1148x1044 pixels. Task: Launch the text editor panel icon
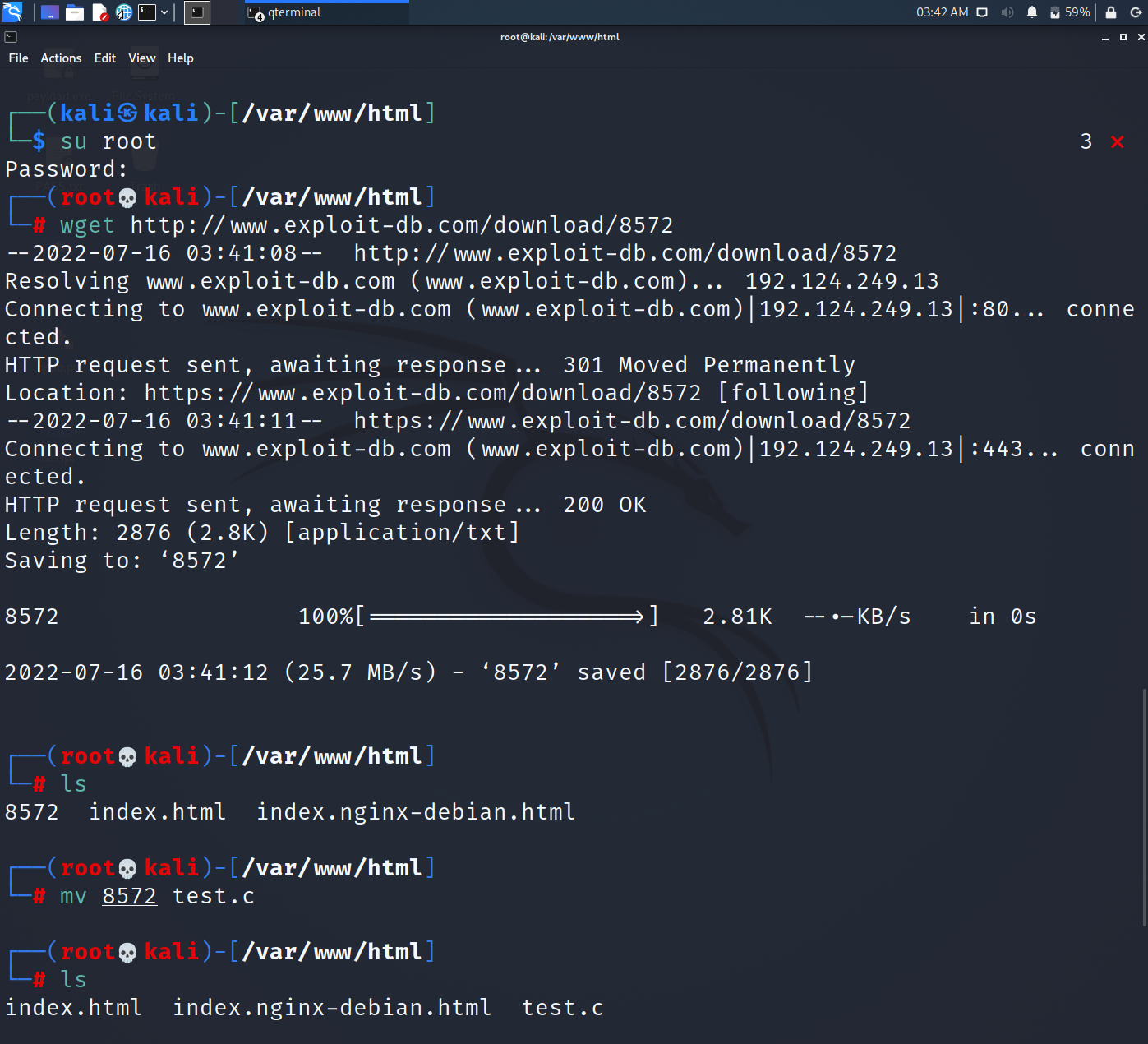pos(99,12)
